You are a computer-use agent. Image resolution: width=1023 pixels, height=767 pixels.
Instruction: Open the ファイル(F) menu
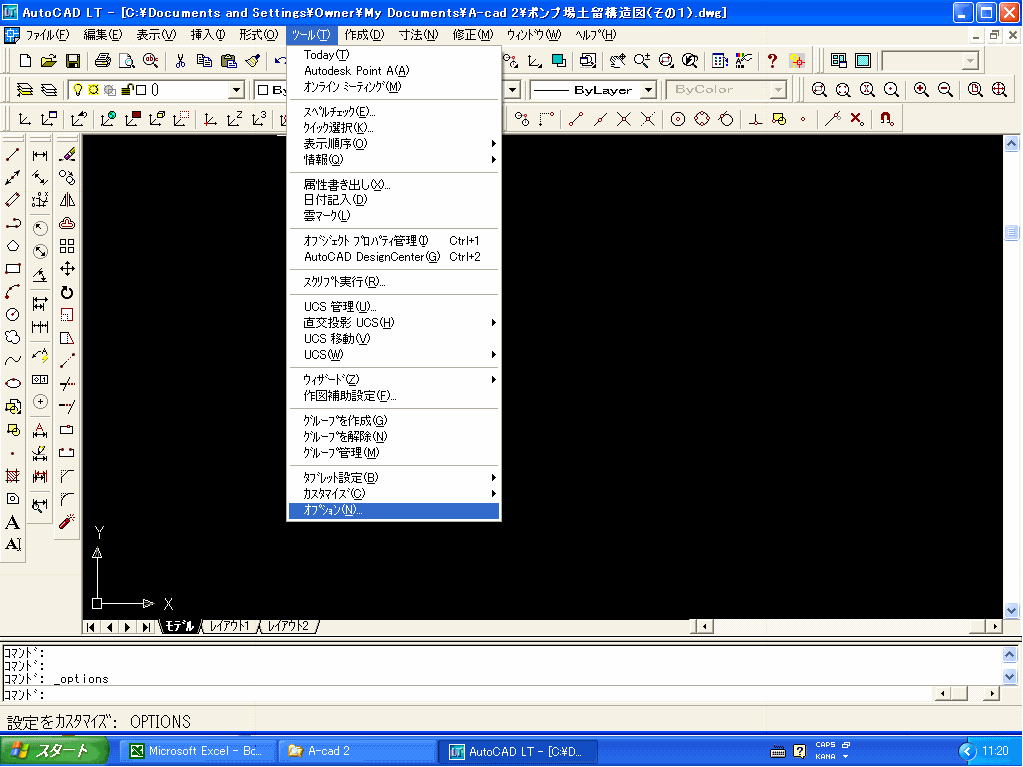click(47, 35)
